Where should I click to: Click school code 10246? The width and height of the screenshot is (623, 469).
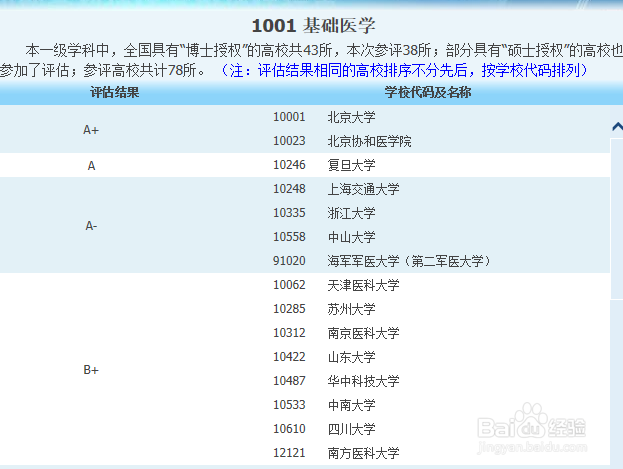(x=289, y=165)
